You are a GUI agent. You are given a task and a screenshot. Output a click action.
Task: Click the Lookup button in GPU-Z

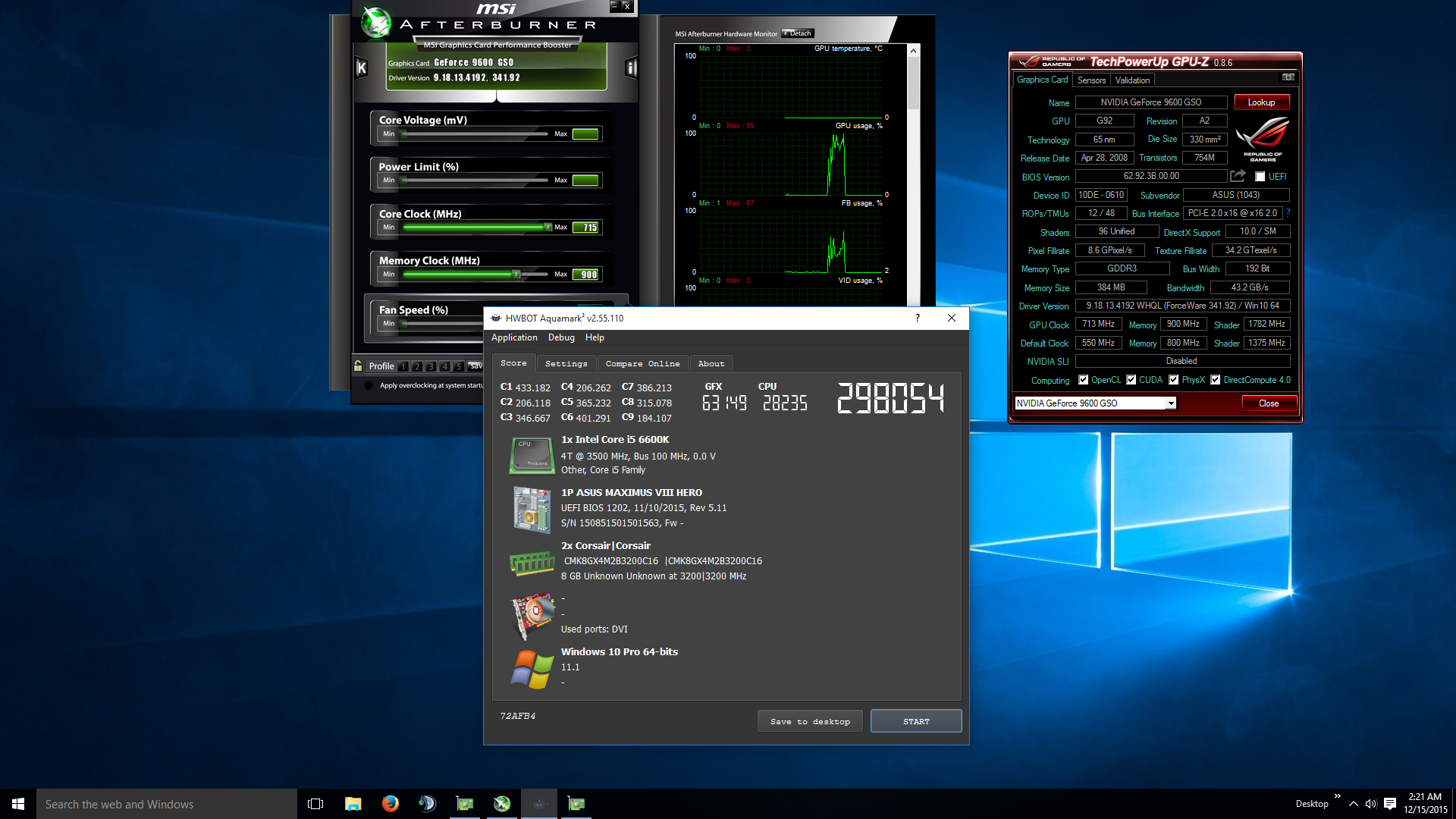[1261, 102]
